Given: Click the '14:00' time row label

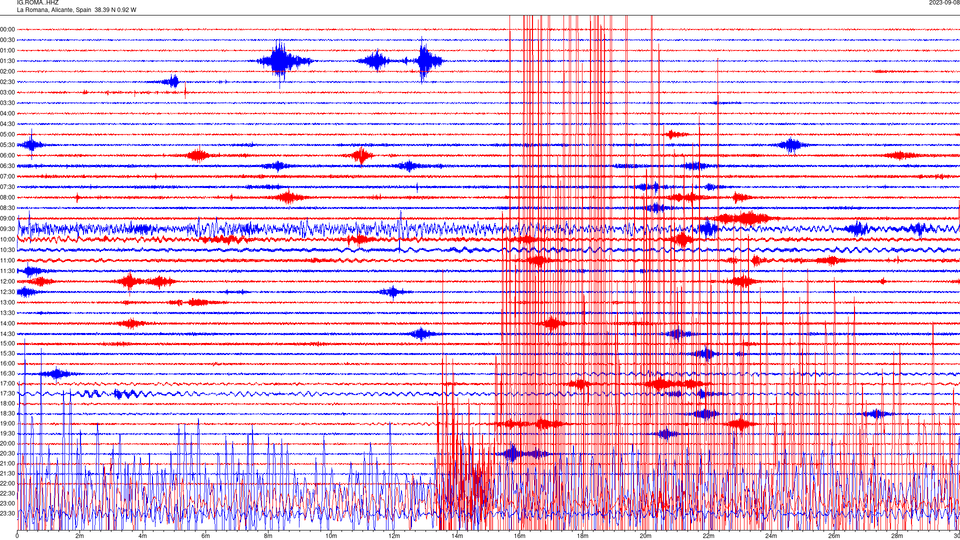Looking at the screenshot, I should tap(8, 323).
